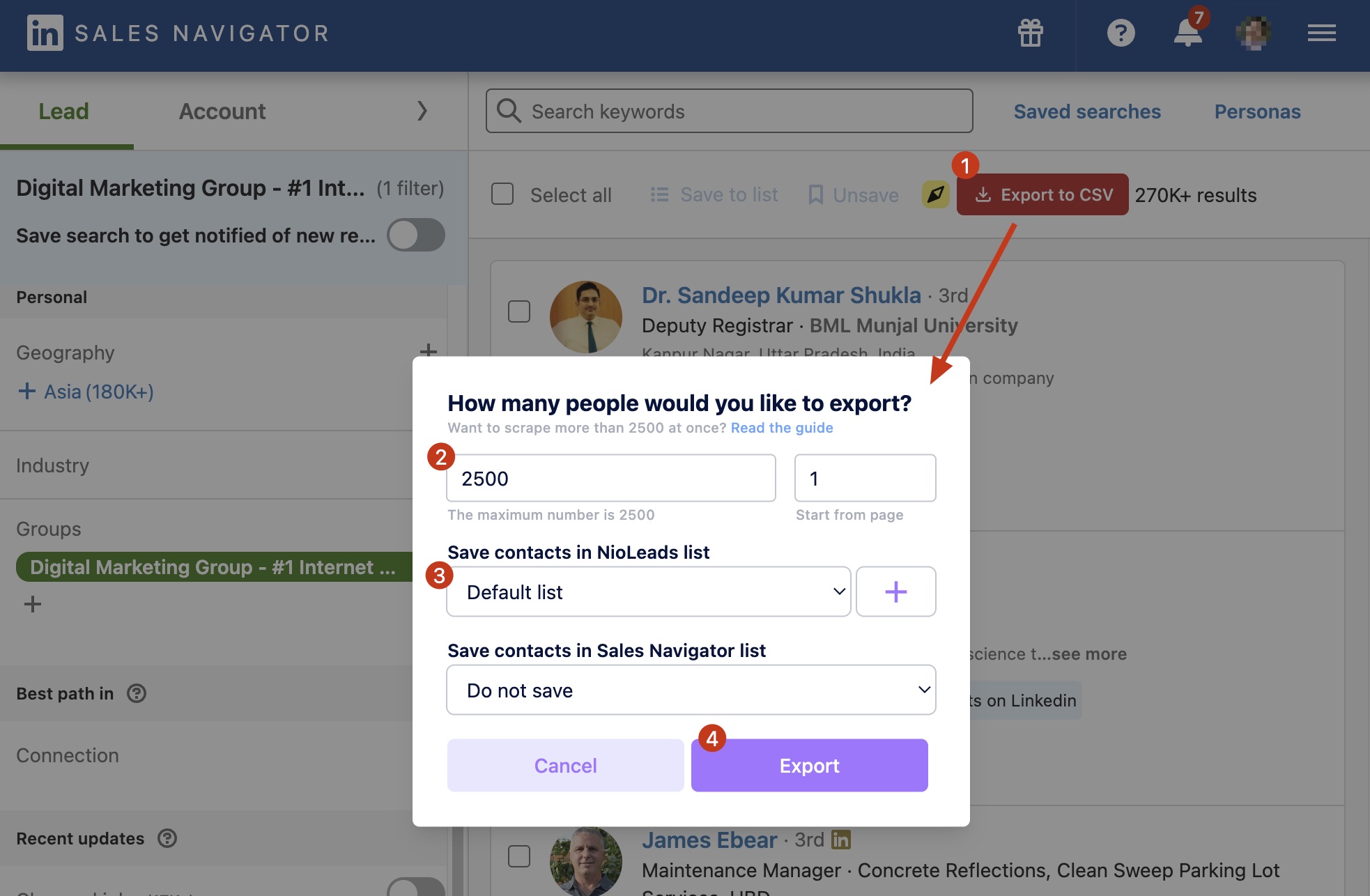This screenshot has height=896, width=1370.
Task: Open the notifications bell
Action: pos(1187,32)
